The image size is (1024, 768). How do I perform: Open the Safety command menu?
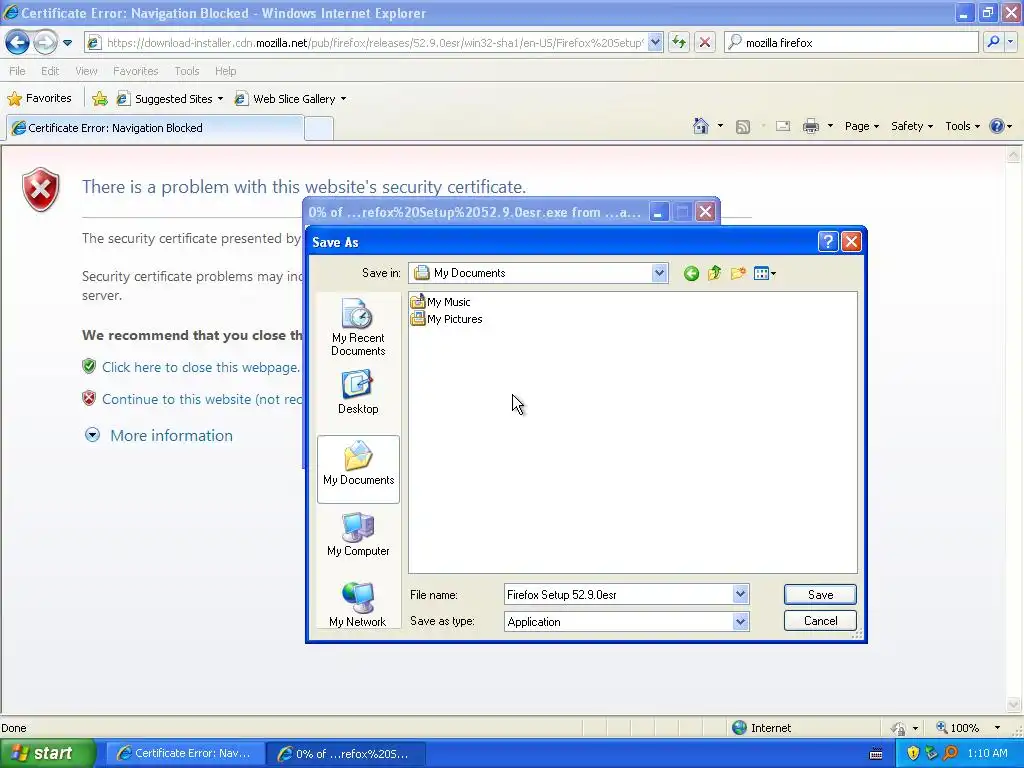click(912, 126)
